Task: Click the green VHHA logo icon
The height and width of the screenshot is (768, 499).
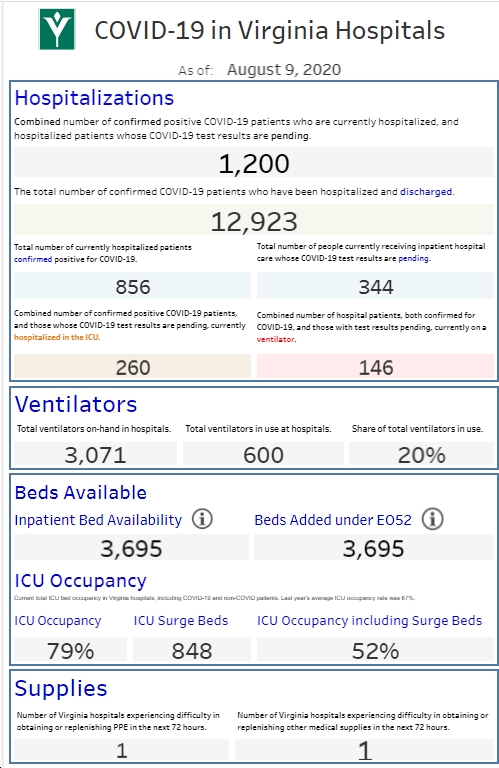Action: 57,29
